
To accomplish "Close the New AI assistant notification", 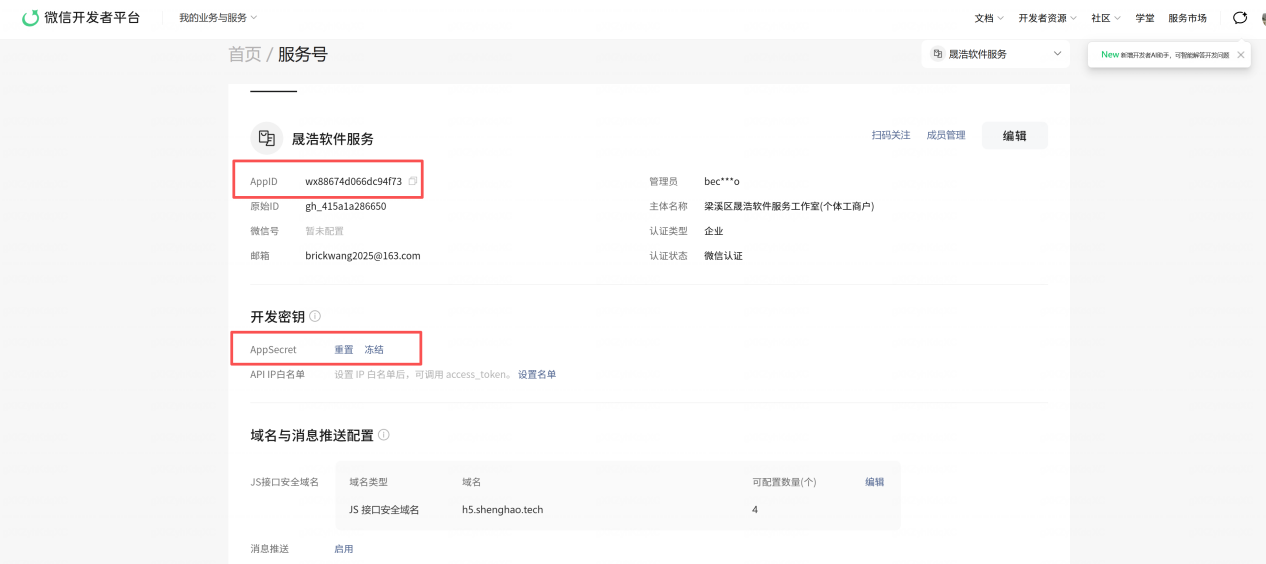I will click(1241, 55).
